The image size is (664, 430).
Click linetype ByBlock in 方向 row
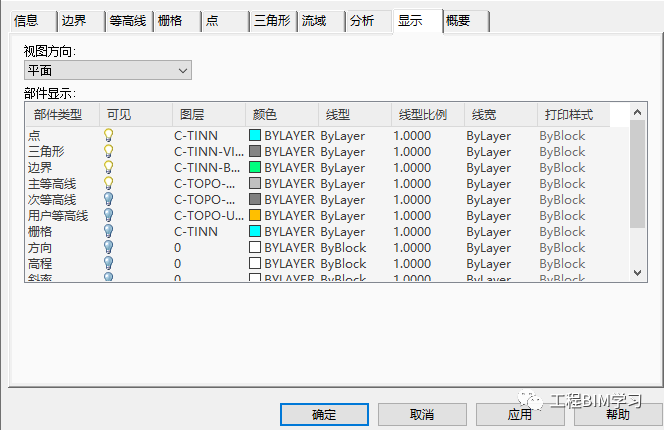coord(343,248)
